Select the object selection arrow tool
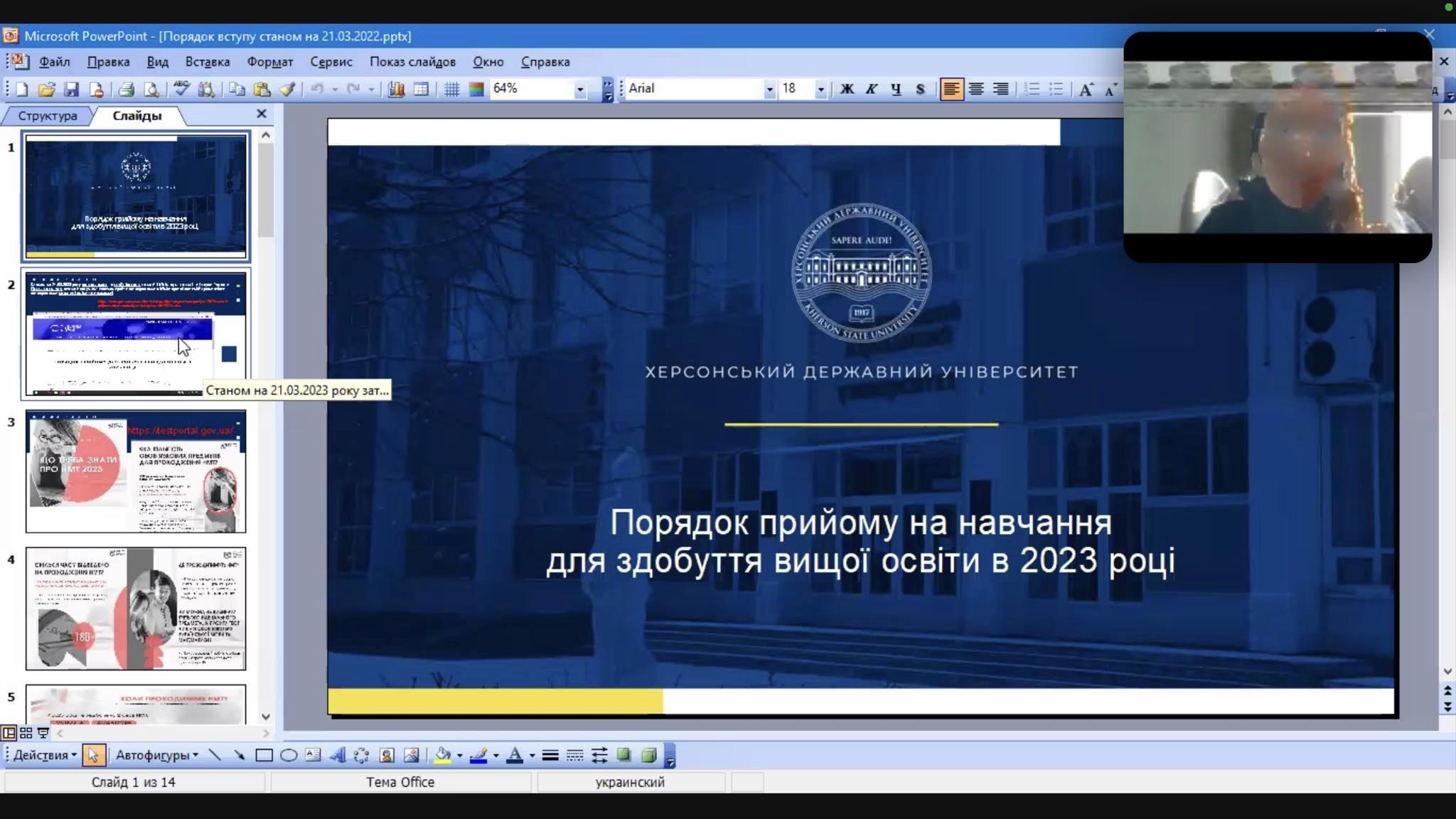Image resolution: width=1456 pixels, height=819 pixels. pos(93,755)
